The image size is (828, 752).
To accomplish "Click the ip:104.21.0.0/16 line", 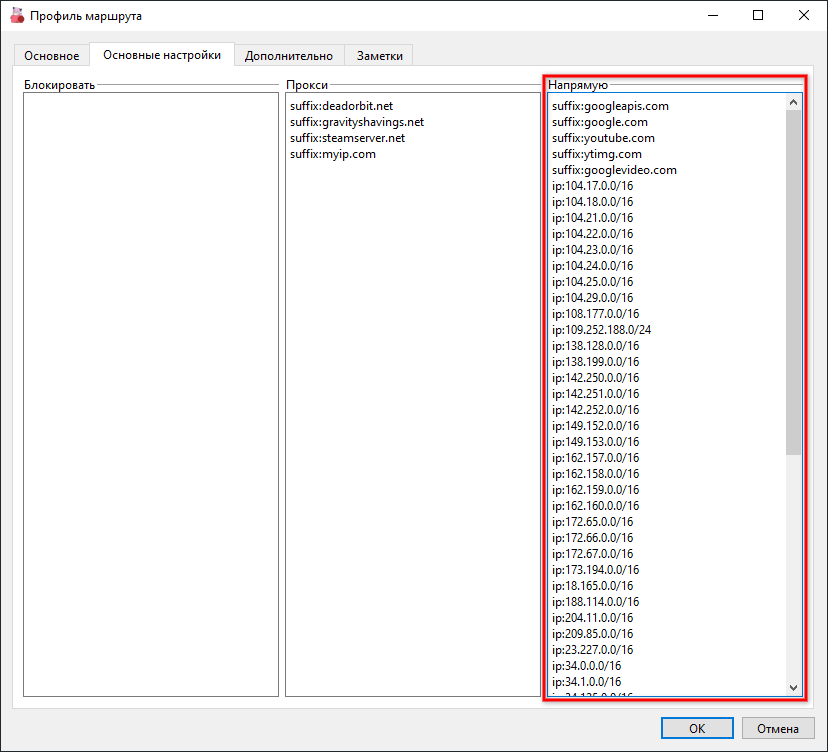I will pos(592,218).
